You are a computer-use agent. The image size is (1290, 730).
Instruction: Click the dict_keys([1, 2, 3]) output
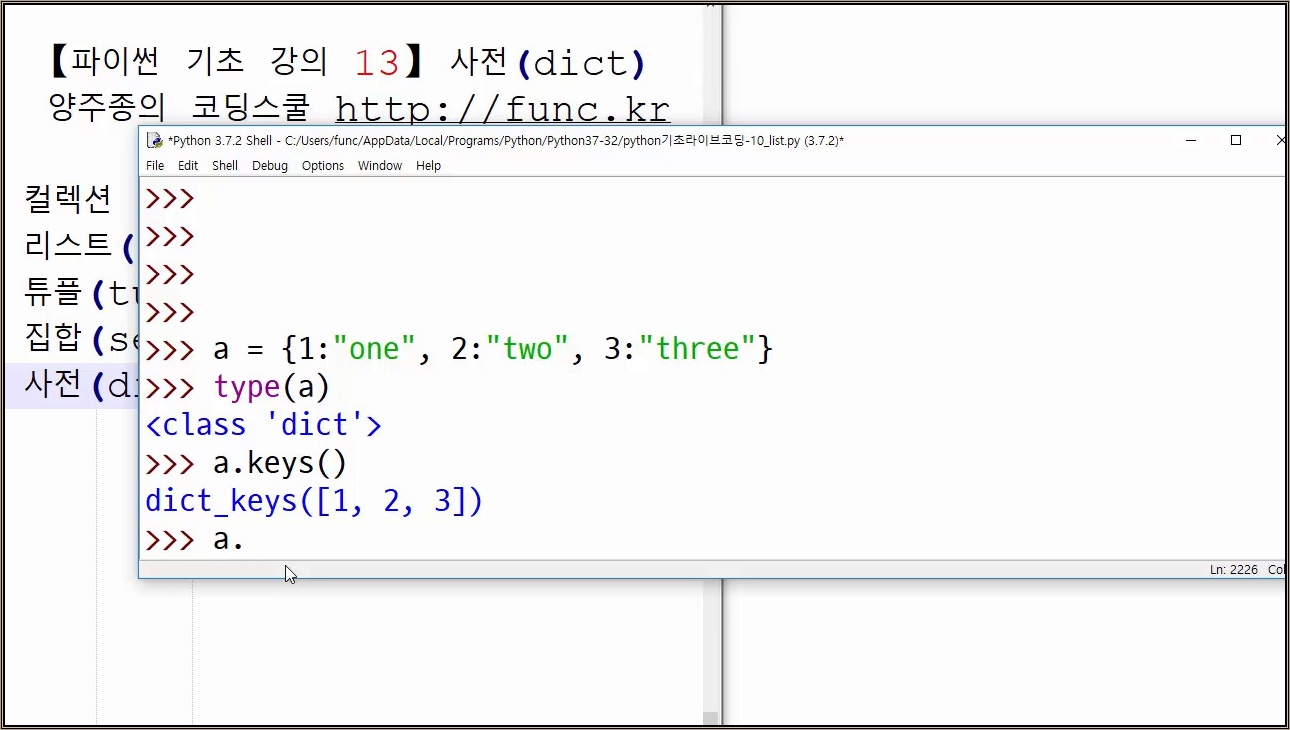(314, 501)
